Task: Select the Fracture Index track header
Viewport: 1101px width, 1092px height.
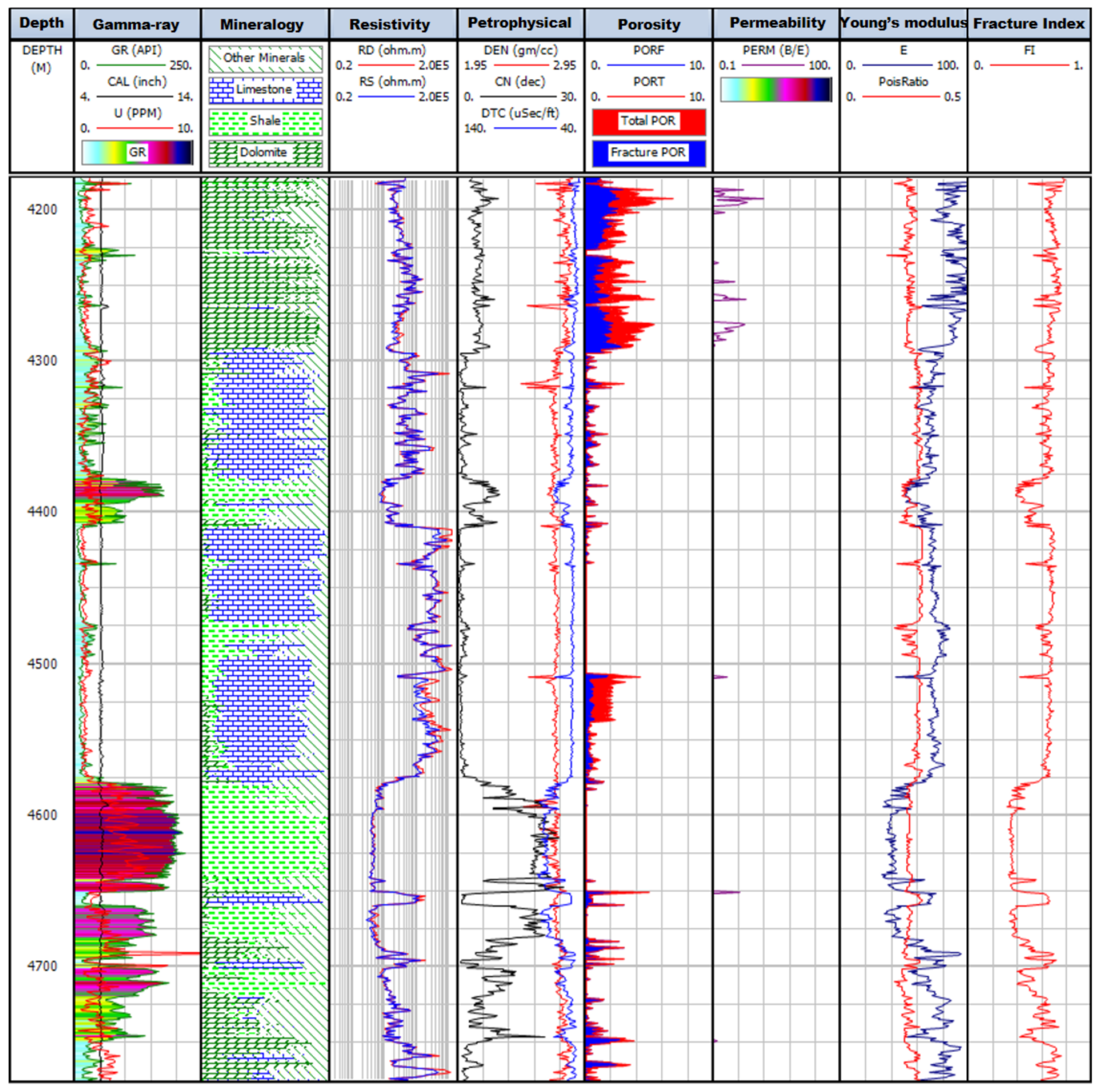Action: (1028, 23)
